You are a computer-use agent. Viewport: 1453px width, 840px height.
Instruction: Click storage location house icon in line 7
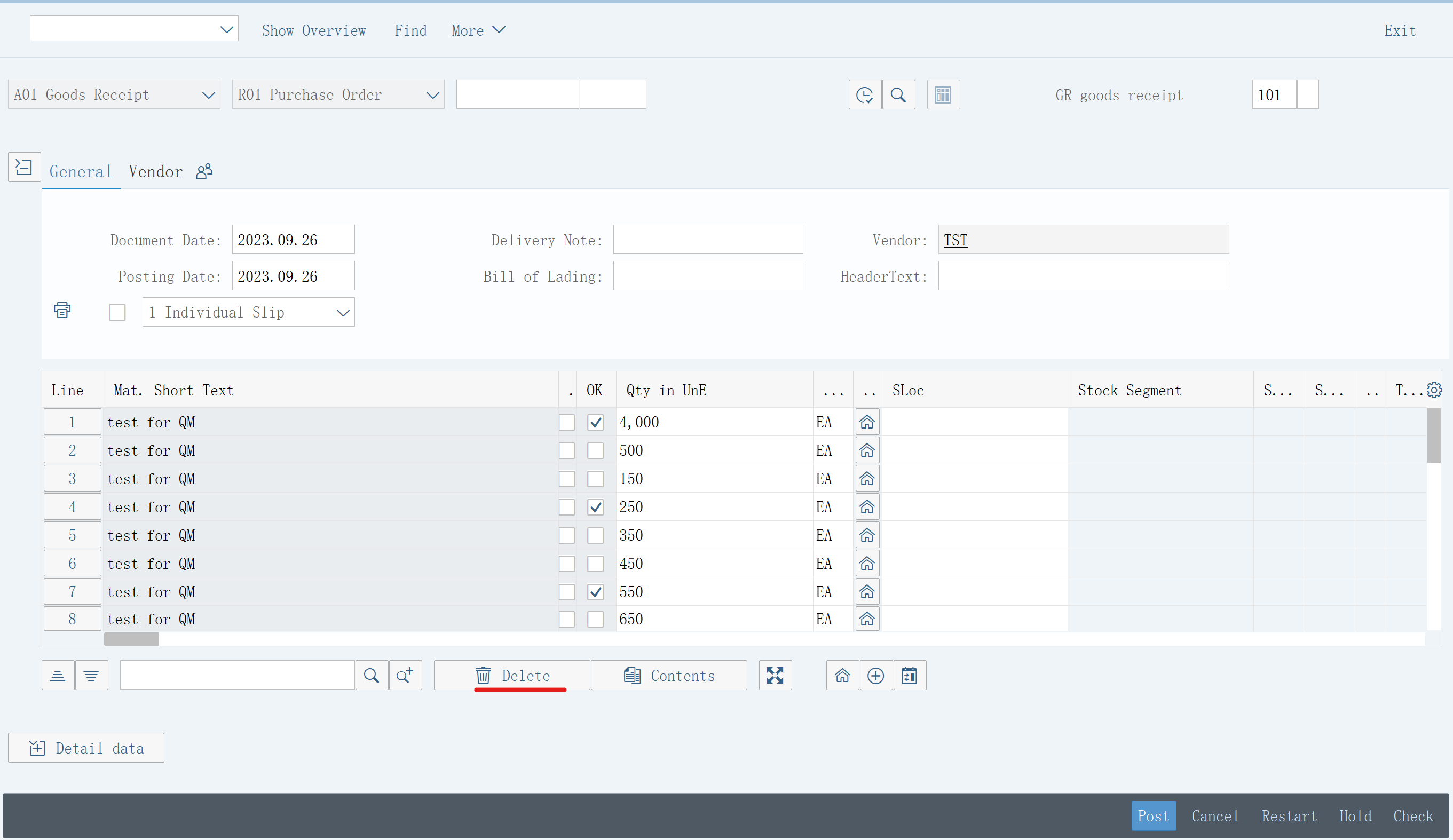(x=866, y=592)
